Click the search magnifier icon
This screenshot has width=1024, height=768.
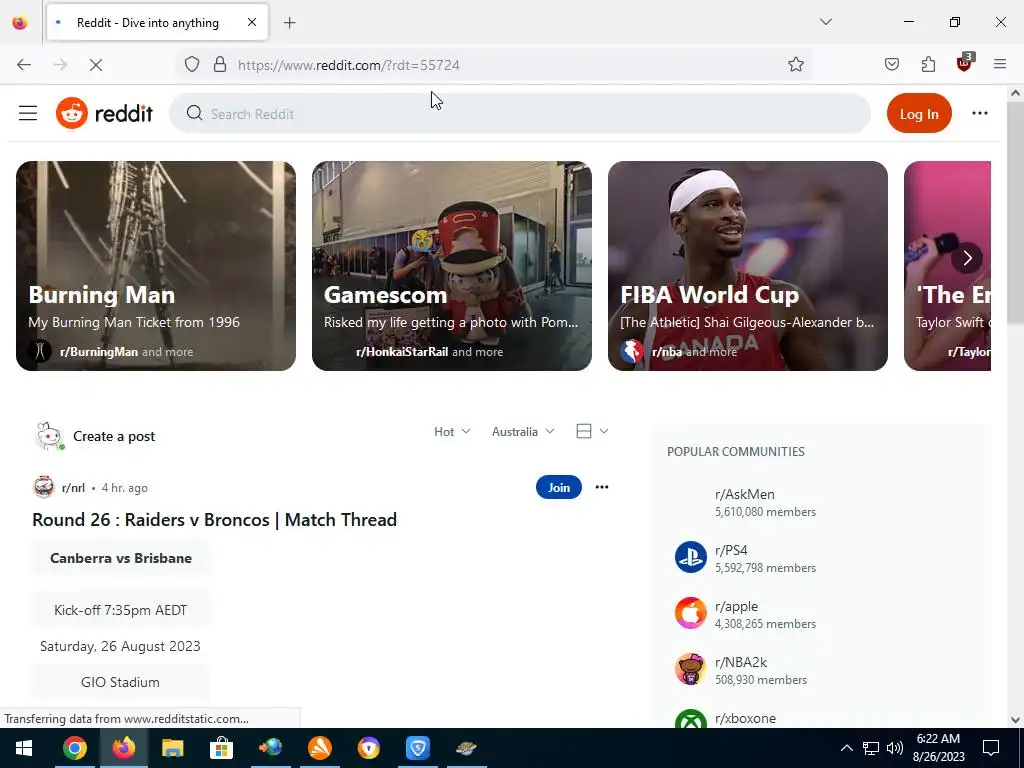click(194, 113)
